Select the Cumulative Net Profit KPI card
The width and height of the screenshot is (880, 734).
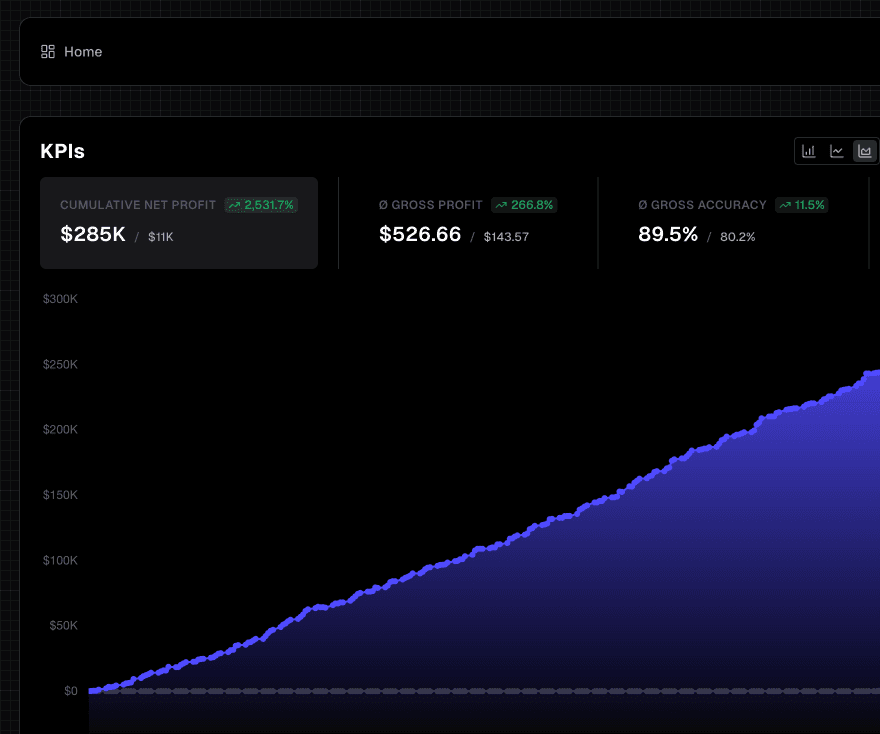click(x=179, y=223)
